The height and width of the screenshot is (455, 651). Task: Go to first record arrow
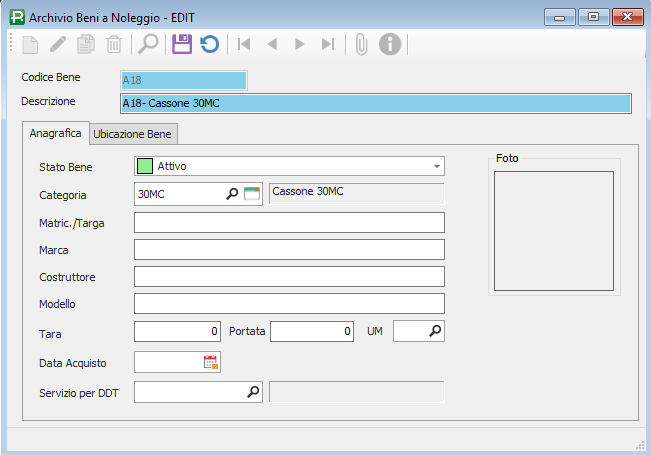pyautogui.click(x=243, y=44)
